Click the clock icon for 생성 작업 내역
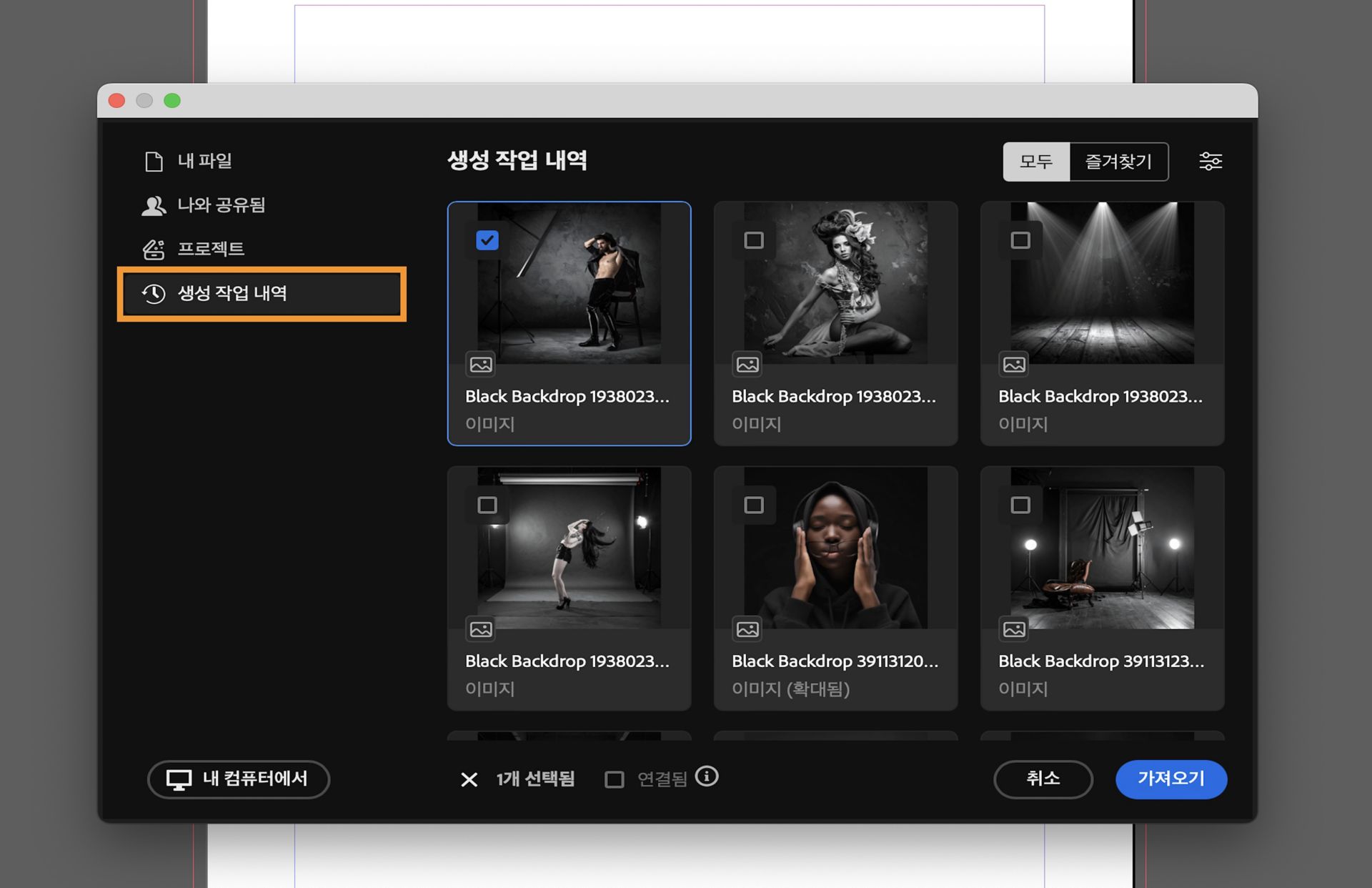This screenshot has height=888, width=1372. tap(152, 293)
